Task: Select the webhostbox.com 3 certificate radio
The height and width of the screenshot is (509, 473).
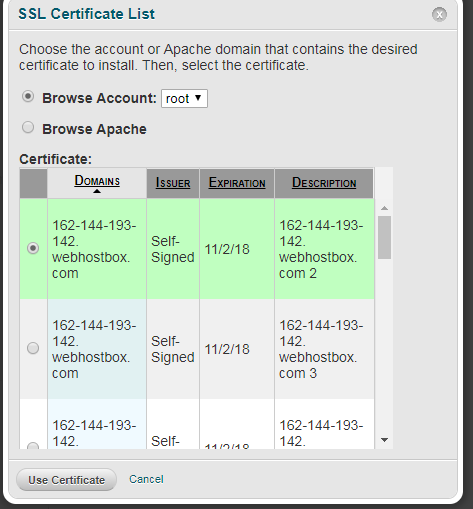Action: [33, 348]
